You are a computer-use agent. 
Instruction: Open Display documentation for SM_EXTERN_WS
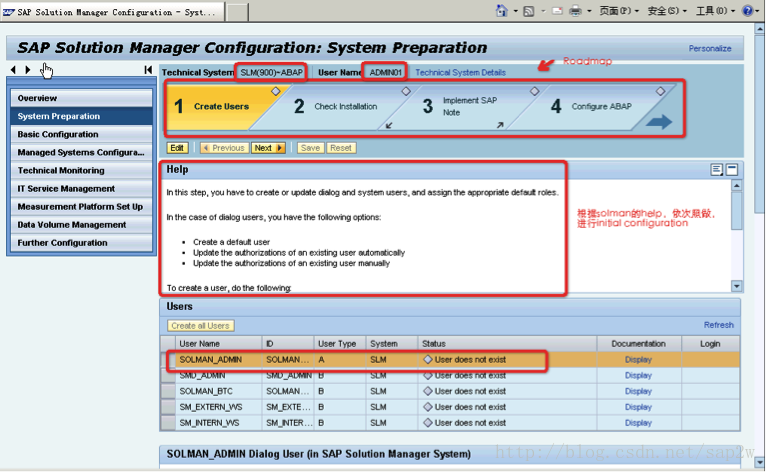638,407
